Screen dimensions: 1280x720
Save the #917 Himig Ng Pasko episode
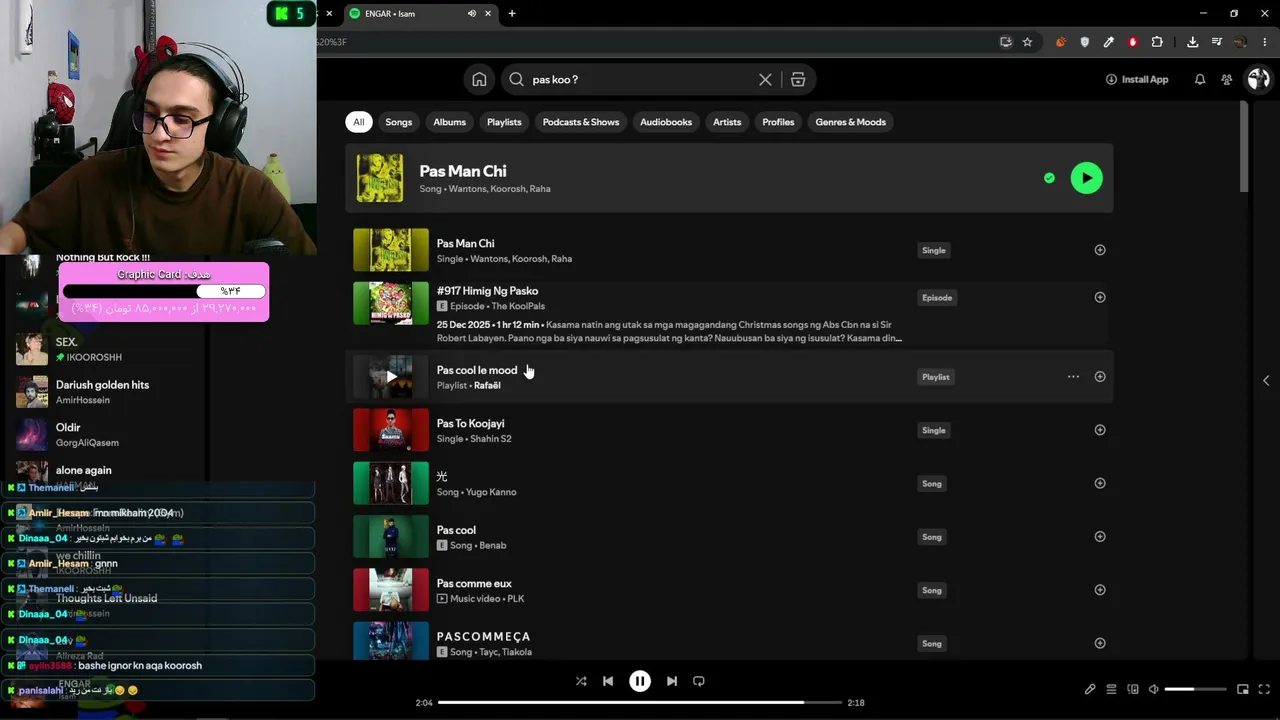[1100, 297]
